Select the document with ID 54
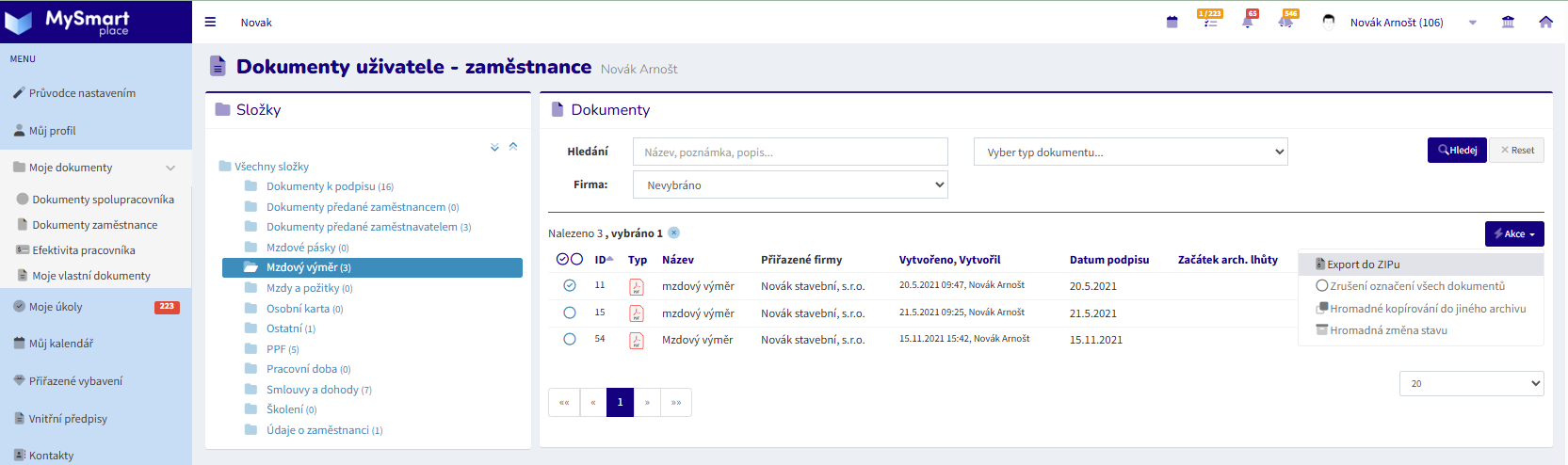 click(x=570, y=339)
